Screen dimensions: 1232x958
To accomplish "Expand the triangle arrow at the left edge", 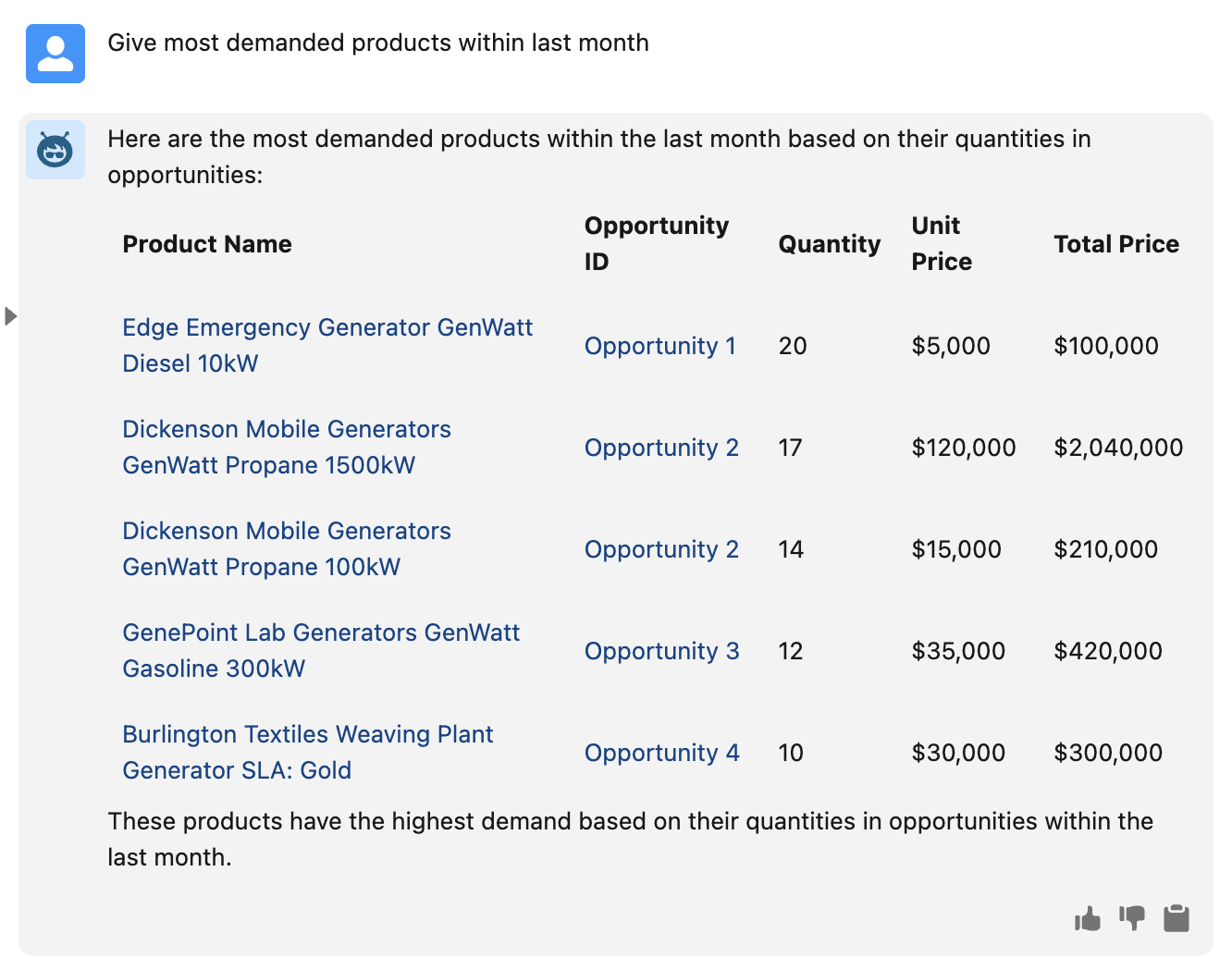I will click(11, 316).
